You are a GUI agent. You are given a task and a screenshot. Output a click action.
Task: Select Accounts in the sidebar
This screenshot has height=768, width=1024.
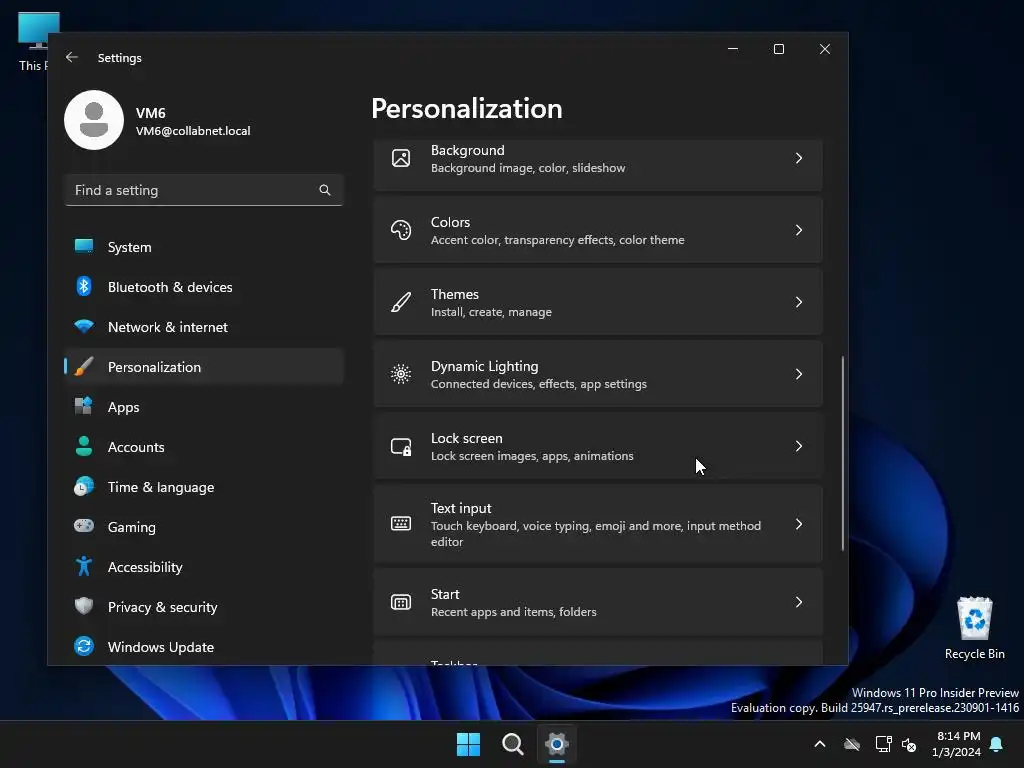click(x=204, y=447)
